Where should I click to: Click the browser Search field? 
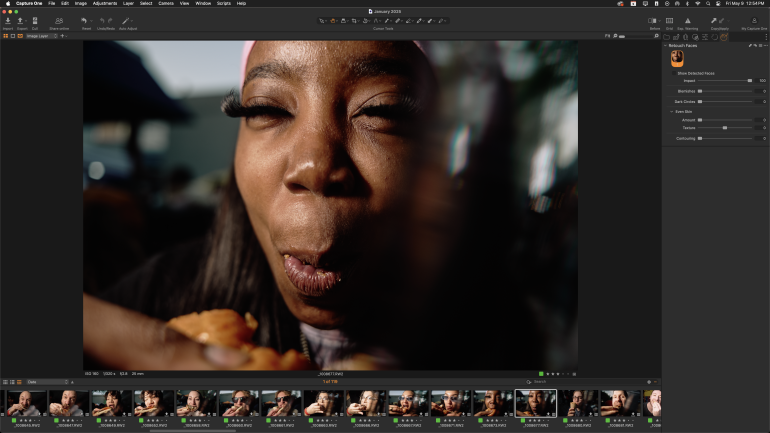[x=584, y=382]
